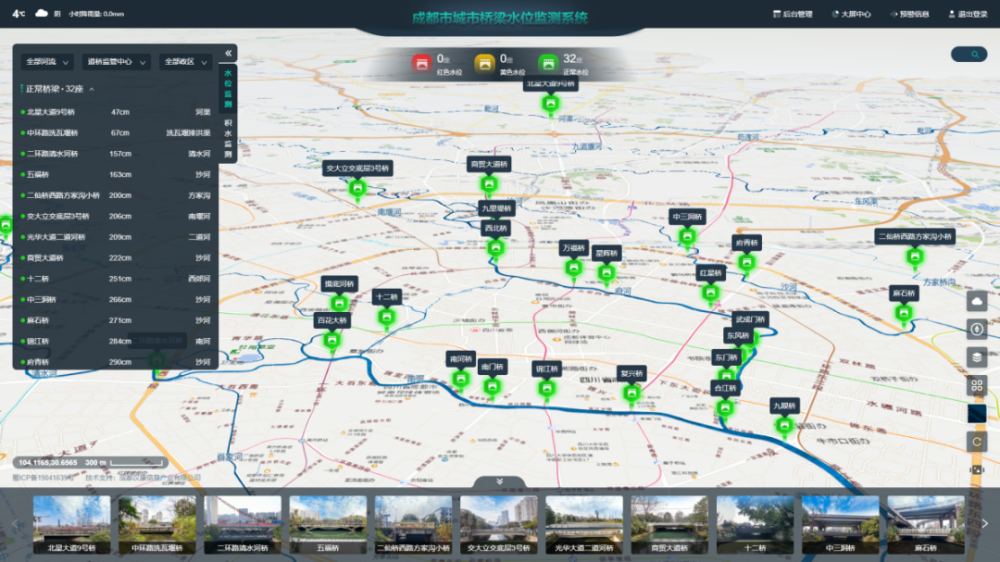Select list row 光华大道二道河桥 209cm
The height and width of the screenshot is (562, 1000).
point(115,237)
